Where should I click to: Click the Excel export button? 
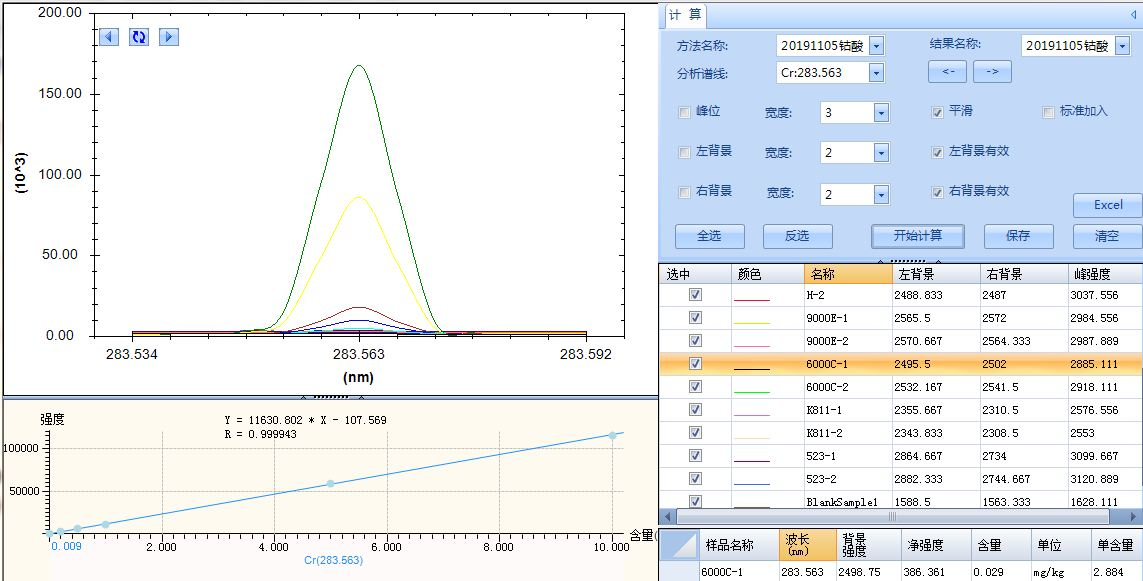pyautogui.click(x=1107, y=205)
